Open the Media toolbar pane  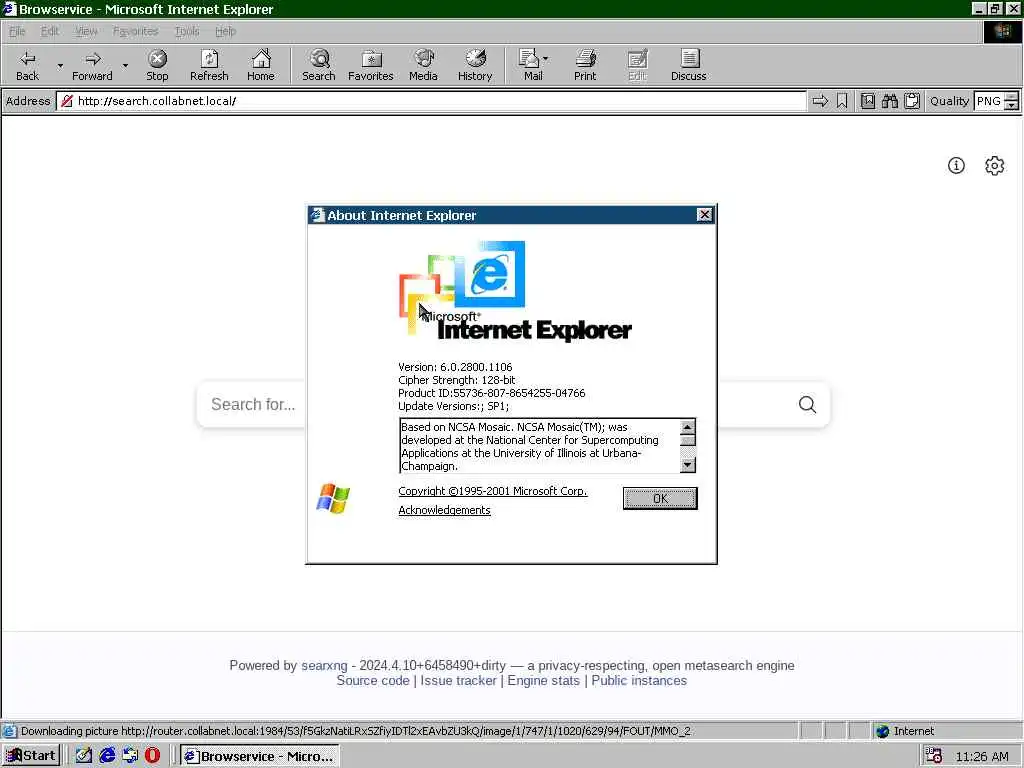423,65
